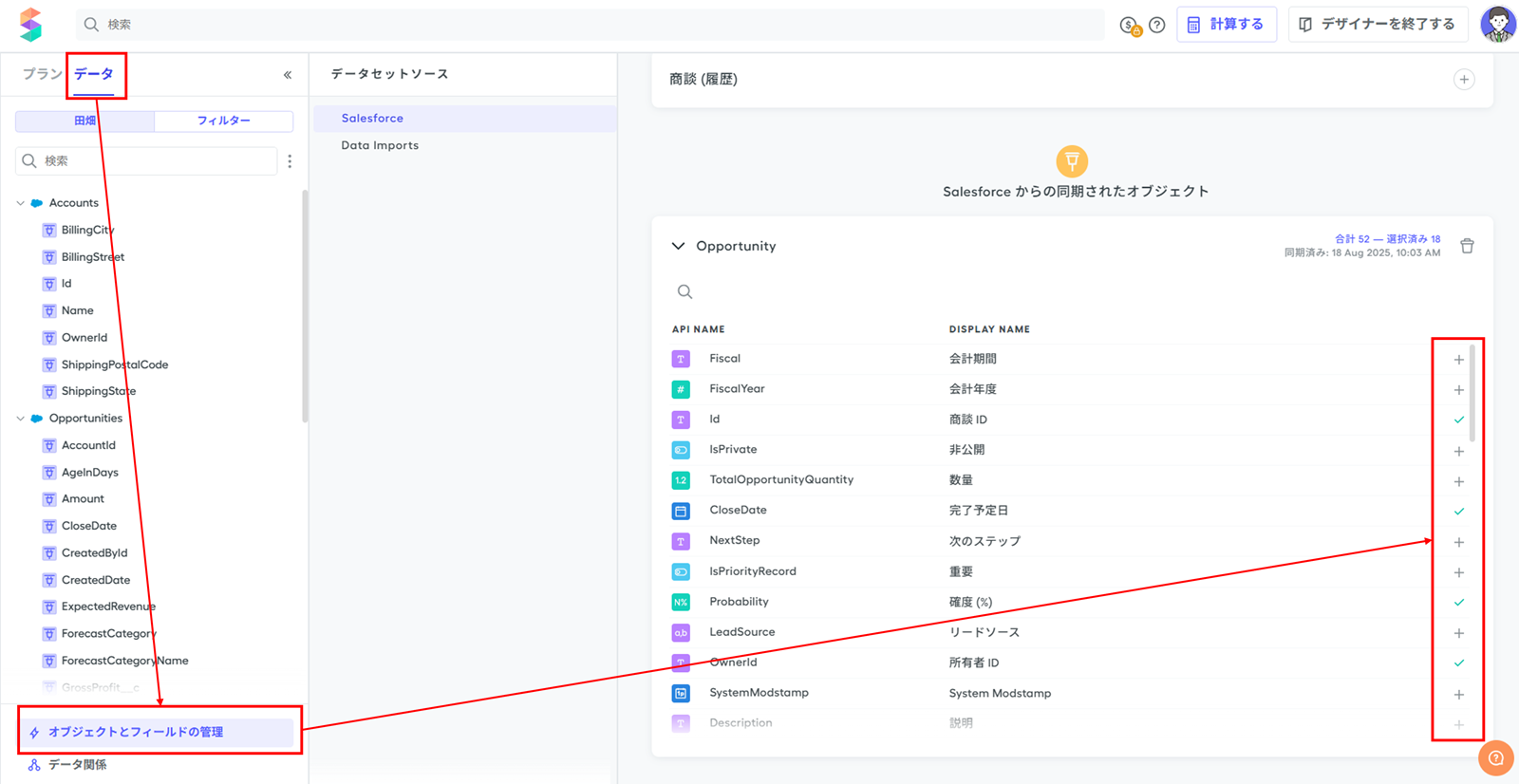1519x784 pixels.
Task: Open データ関係 link
Action: (77, 765)
